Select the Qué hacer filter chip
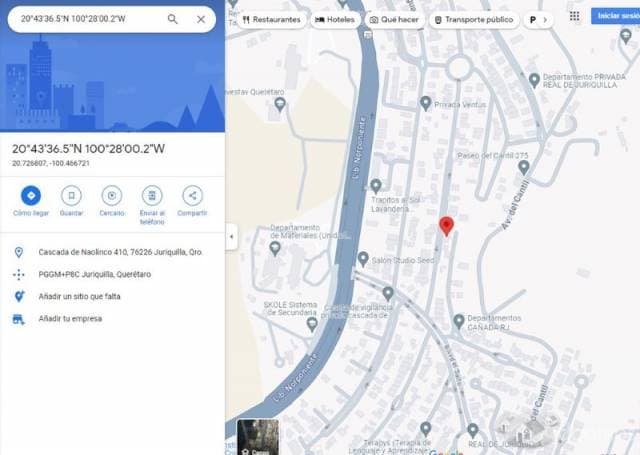This screenshot has width=640, height=455. [394, 20]
